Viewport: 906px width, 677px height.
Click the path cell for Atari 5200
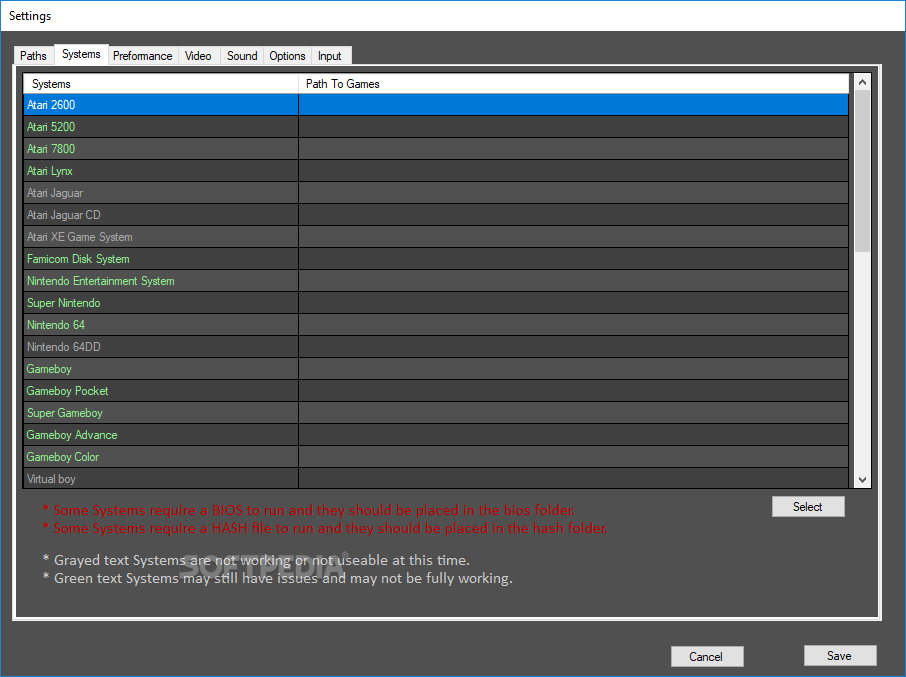pos(573,127)
